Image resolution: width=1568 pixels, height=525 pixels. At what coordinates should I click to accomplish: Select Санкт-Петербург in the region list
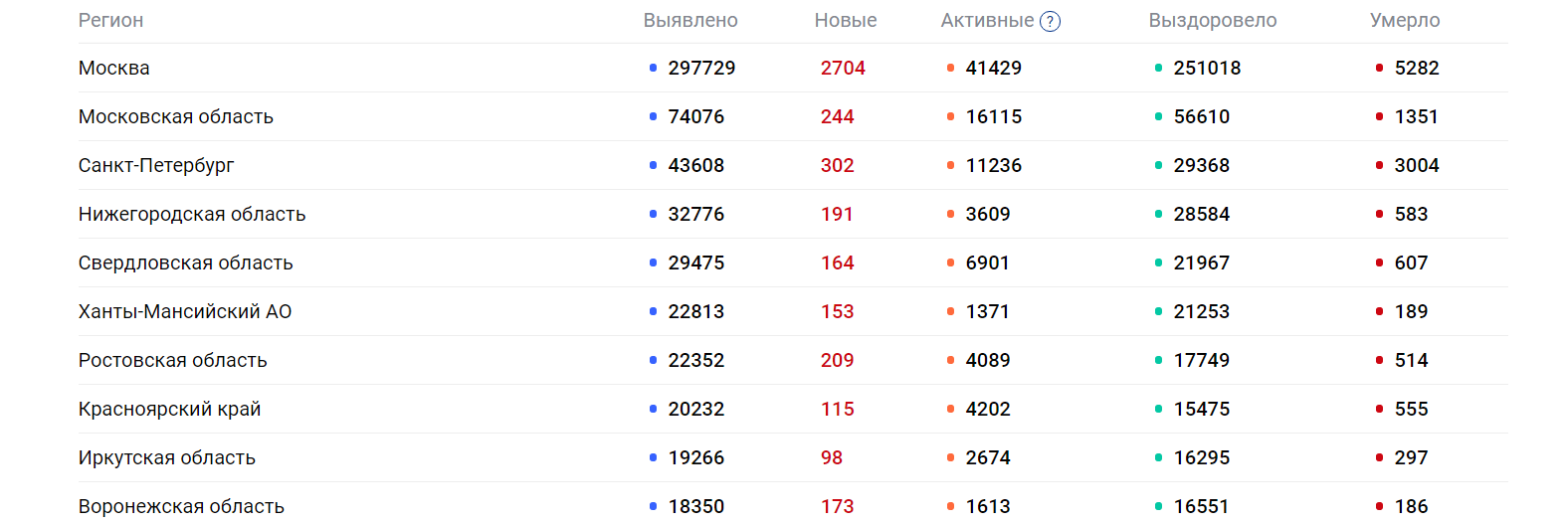[x=156, y=166]
